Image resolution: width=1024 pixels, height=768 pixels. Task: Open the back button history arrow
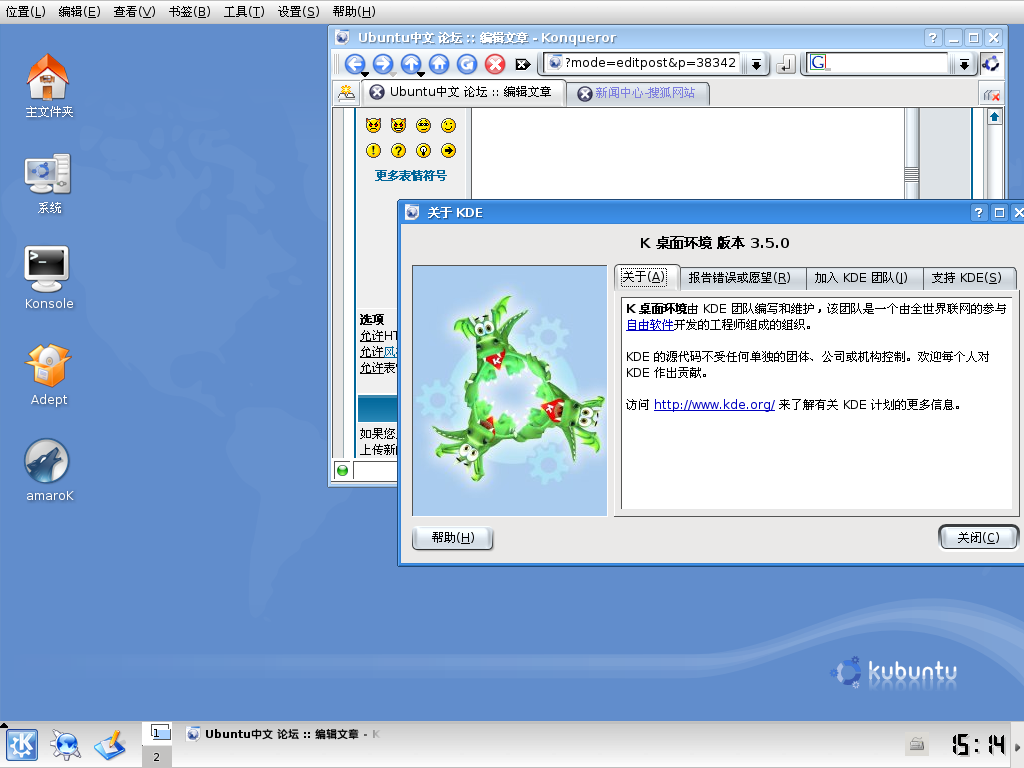click(365, 74)
